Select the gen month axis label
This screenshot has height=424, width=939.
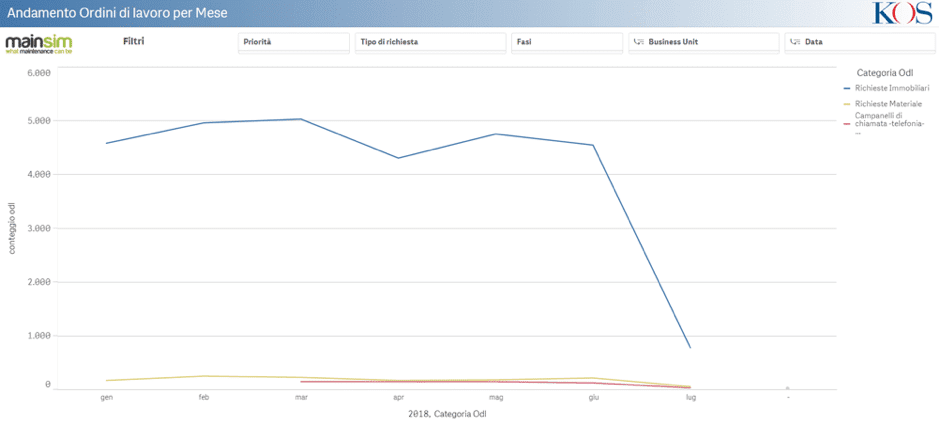pos(107,397)
